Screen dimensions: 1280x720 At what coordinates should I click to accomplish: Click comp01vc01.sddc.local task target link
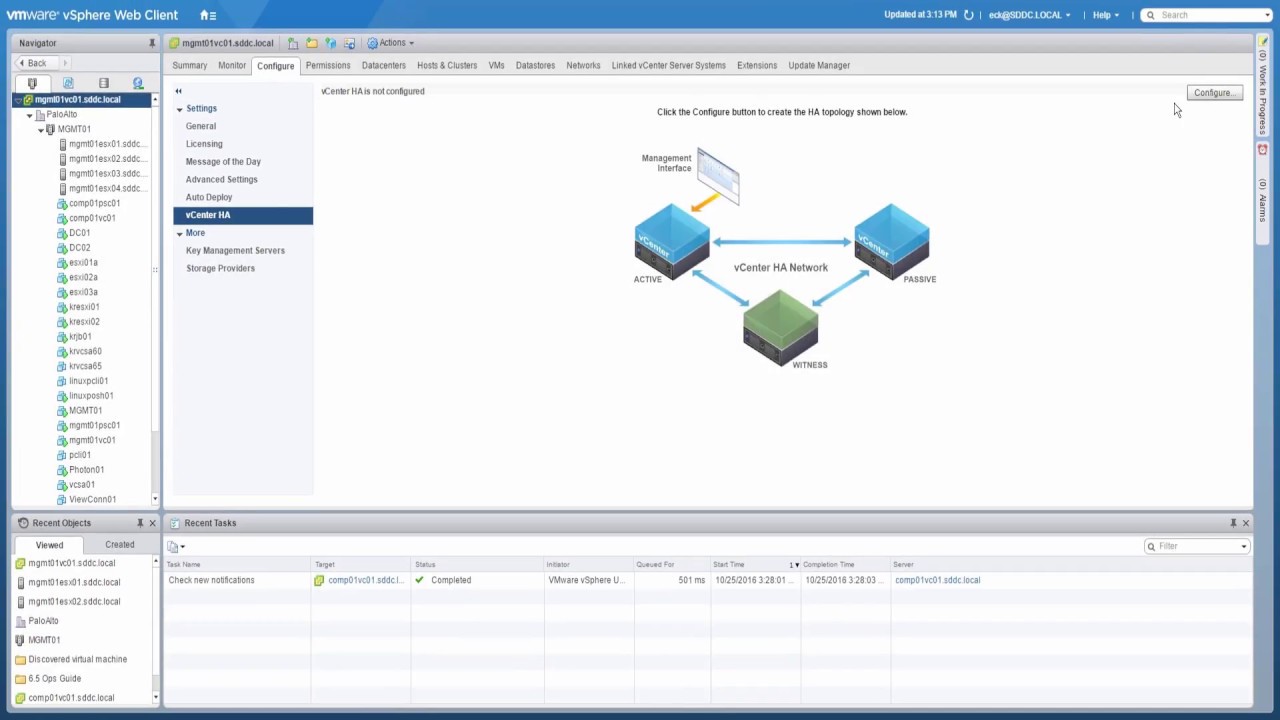click(365, 580)
